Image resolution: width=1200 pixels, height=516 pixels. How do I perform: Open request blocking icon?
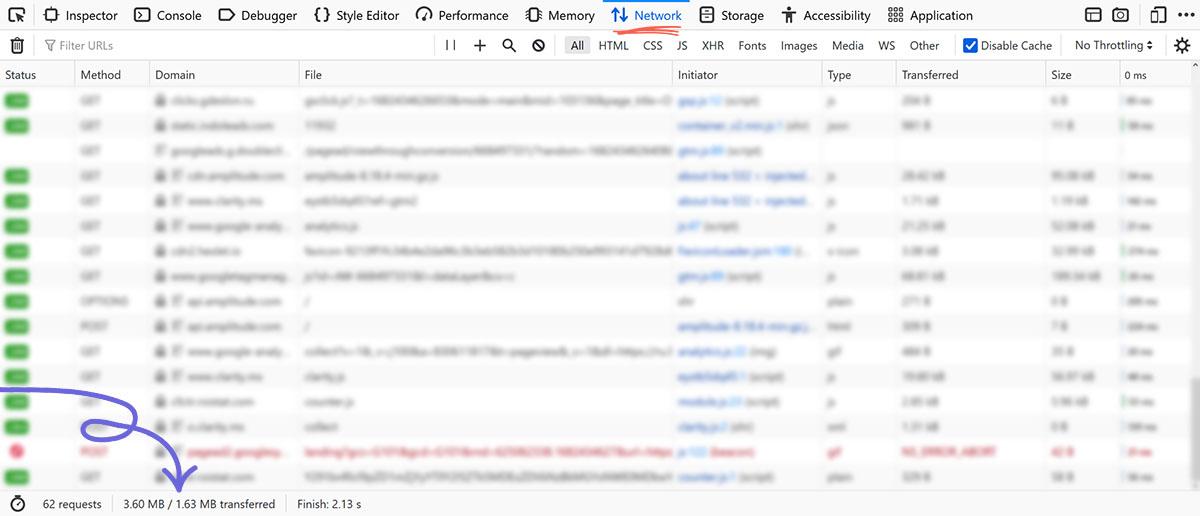tap(538, 45)
